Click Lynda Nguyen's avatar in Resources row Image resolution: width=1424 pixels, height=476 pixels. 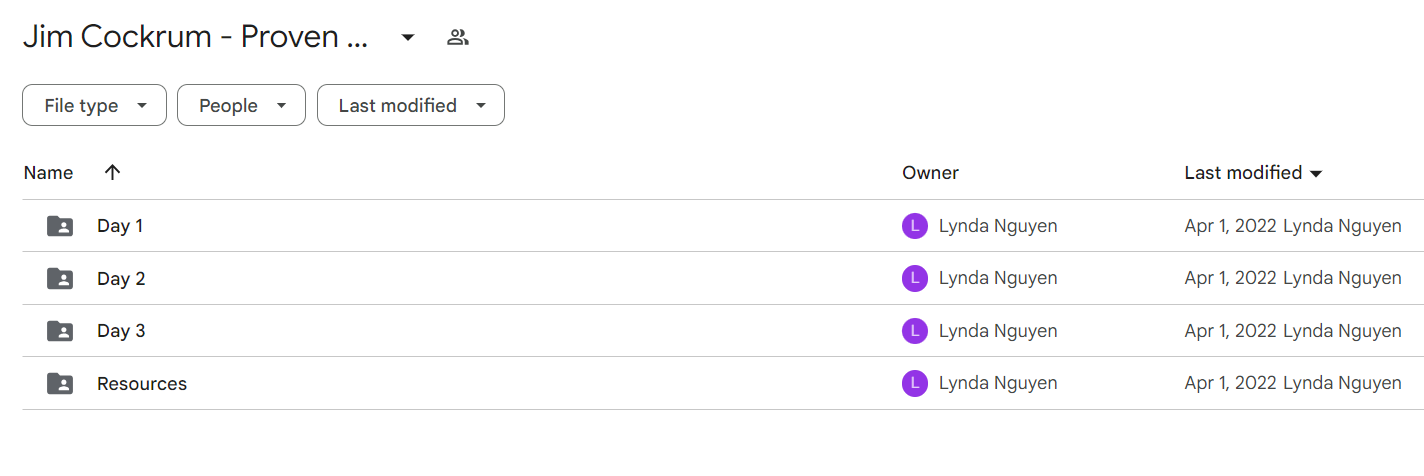(x=914, y=383)
